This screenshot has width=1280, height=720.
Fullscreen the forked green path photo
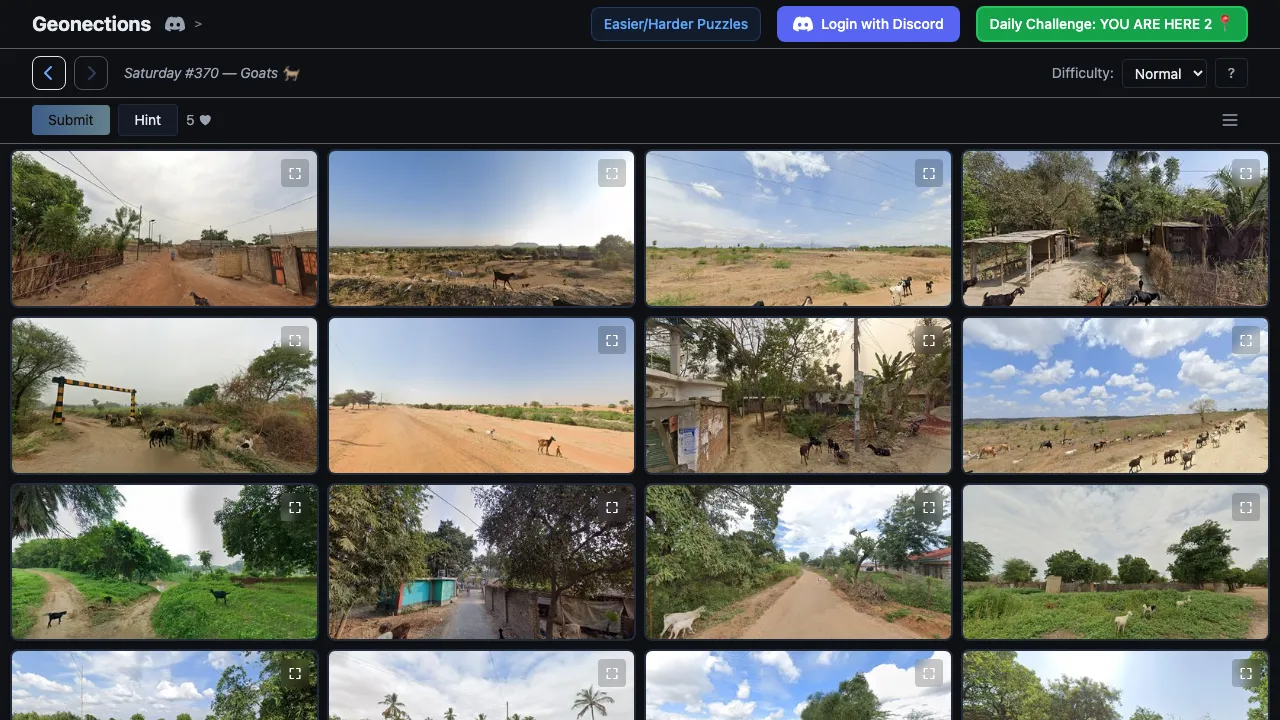click(x=295, y=507)
